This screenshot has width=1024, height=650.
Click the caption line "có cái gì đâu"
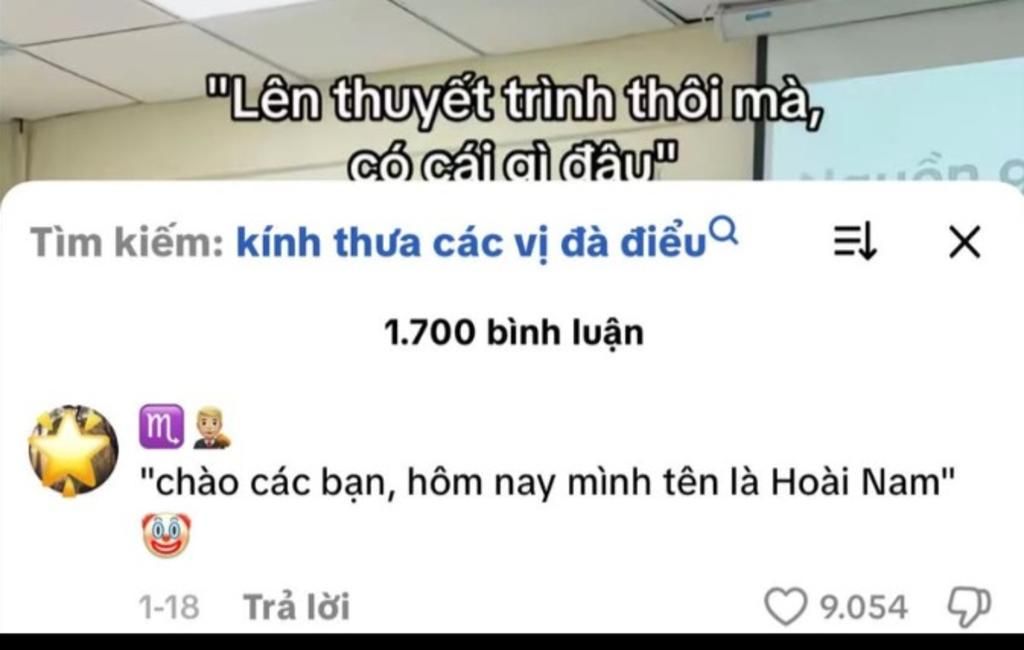(x=511, y=163)
